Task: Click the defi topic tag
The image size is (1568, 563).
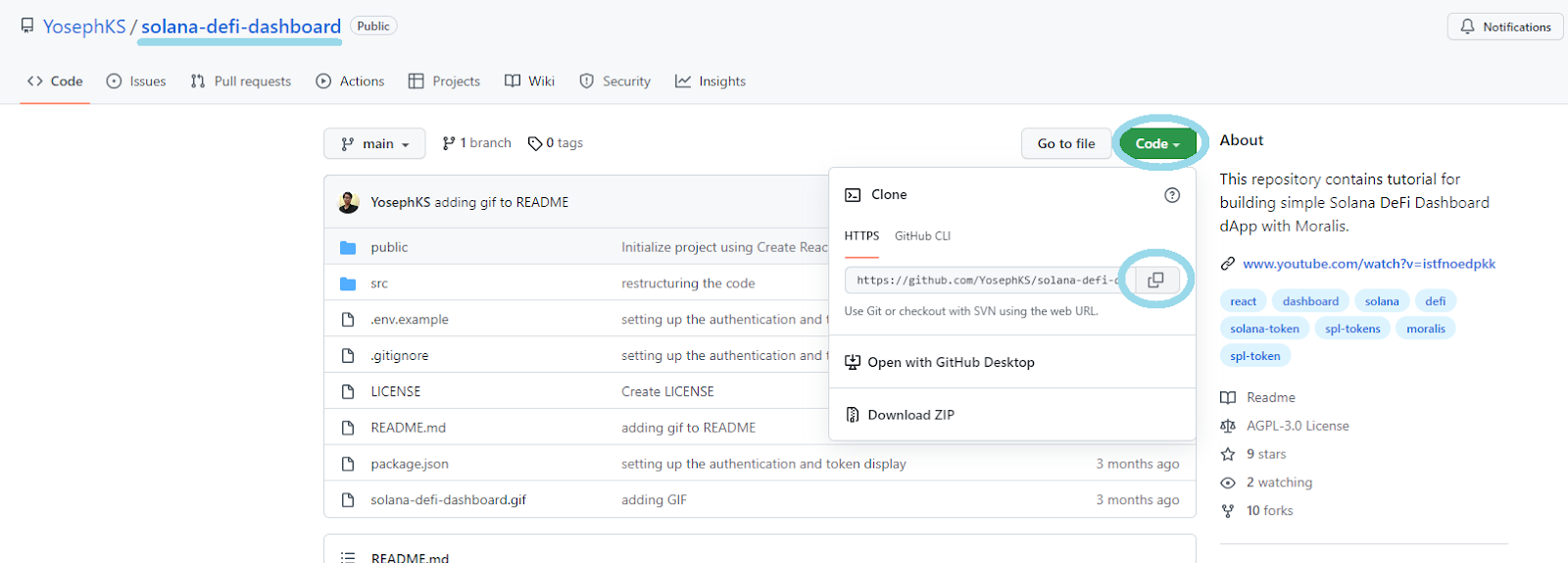Action: 1436,301
